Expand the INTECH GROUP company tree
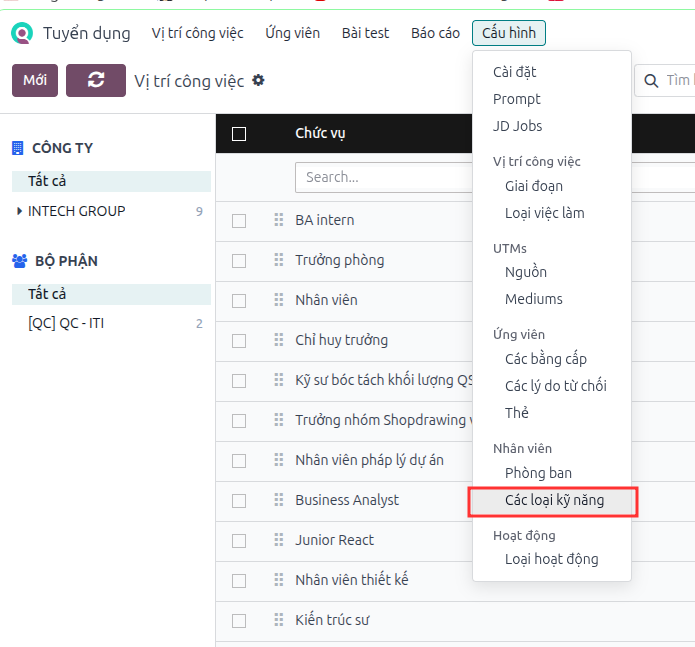695x647 pixels. point(19,211)
